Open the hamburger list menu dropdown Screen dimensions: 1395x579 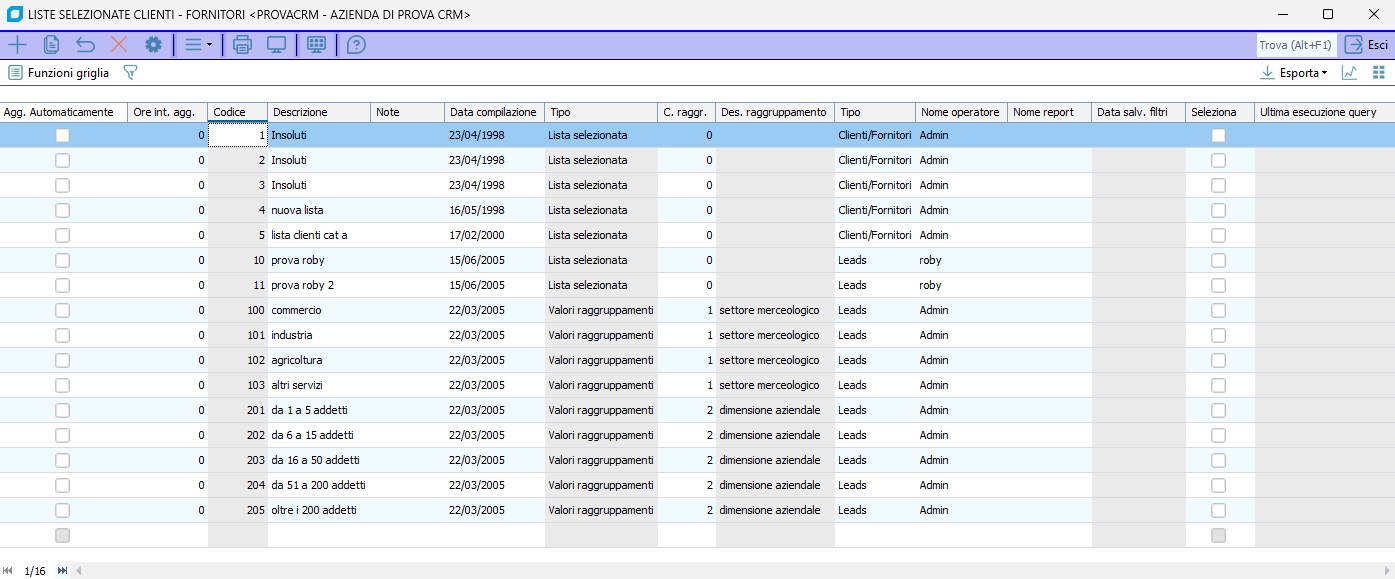(x=198, y=44)
